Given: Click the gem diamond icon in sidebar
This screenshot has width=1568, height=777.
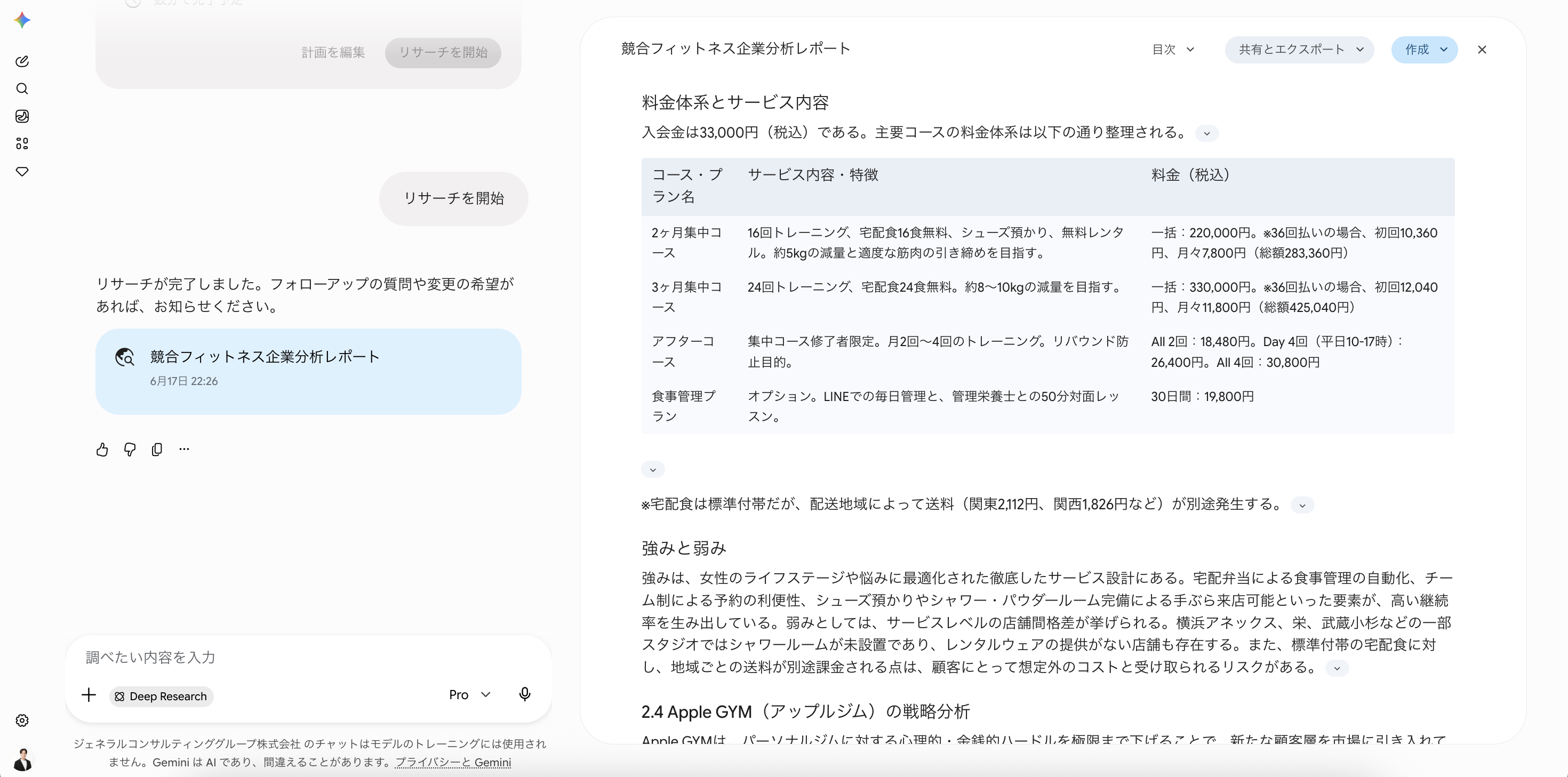Looking at the screenshot, I should [22, 172].
